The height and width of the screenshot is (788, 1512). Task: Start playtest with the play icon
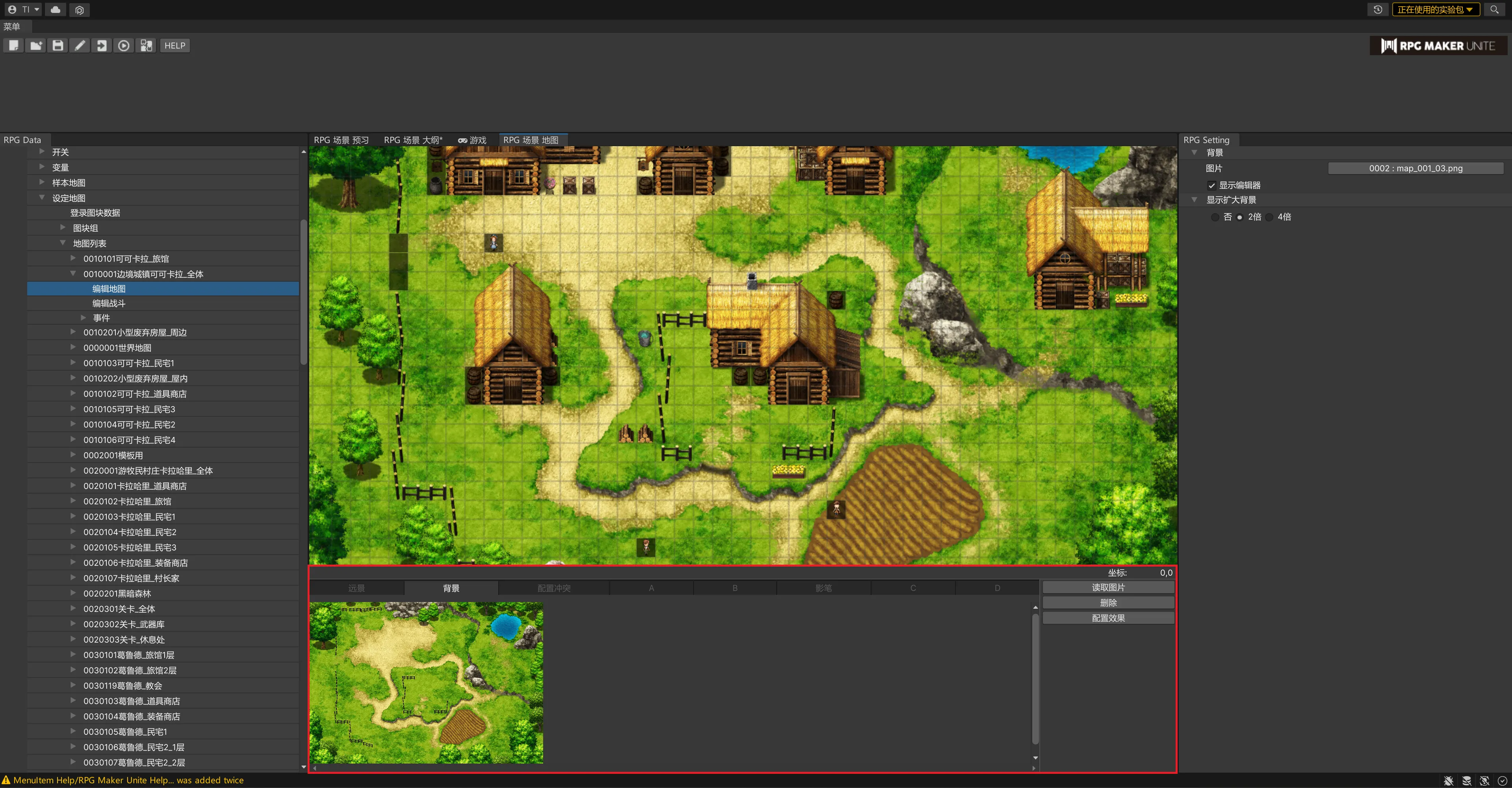tap(124, 46)
